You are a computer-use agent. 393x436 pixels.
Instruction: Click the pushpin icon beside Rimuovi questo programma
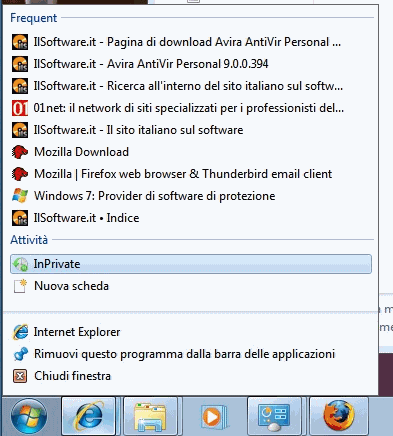coord(20,354)
